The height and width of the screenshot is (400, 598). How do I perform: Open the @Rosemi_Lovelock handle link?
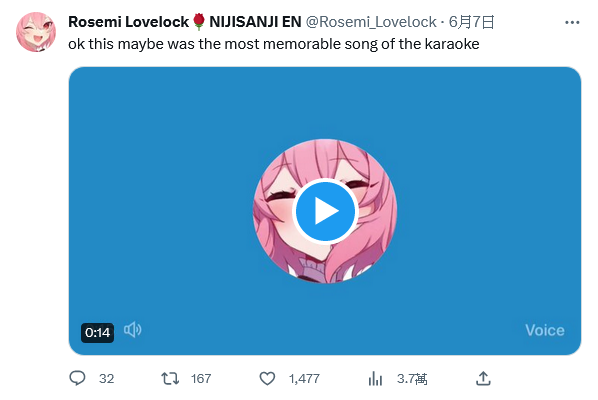tap(371, 22)
